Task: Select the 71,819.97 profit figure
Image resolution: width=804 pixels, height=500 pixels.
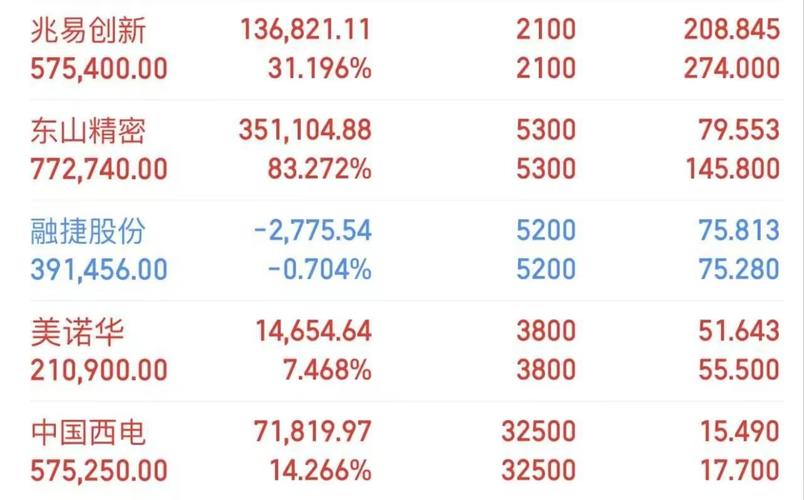Action: [x=312, y=432]
